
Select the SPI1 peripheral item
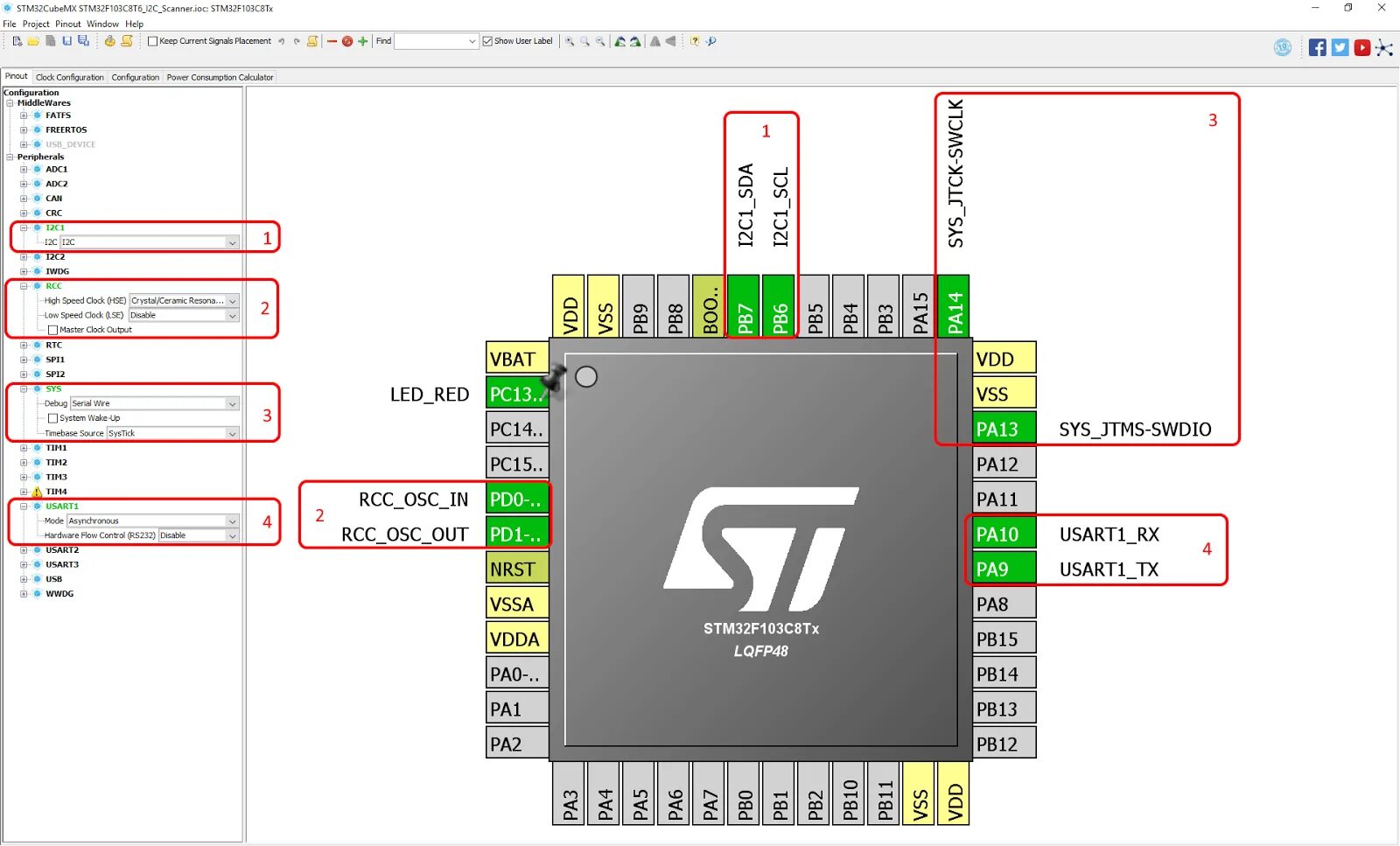(x=55, y=360)
